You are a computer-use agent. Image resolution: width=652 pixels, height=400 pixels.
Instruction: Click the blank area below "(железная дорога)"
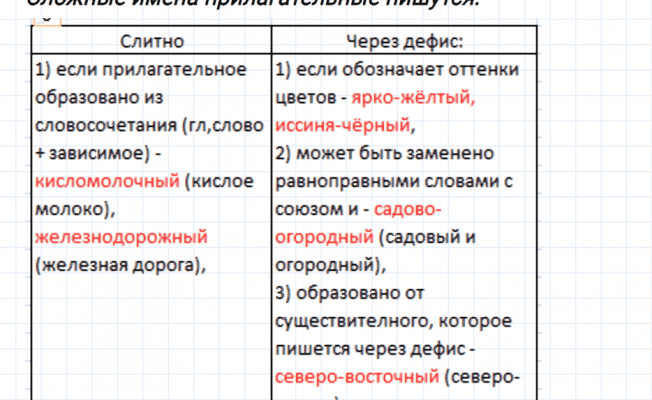coord(150,330)
